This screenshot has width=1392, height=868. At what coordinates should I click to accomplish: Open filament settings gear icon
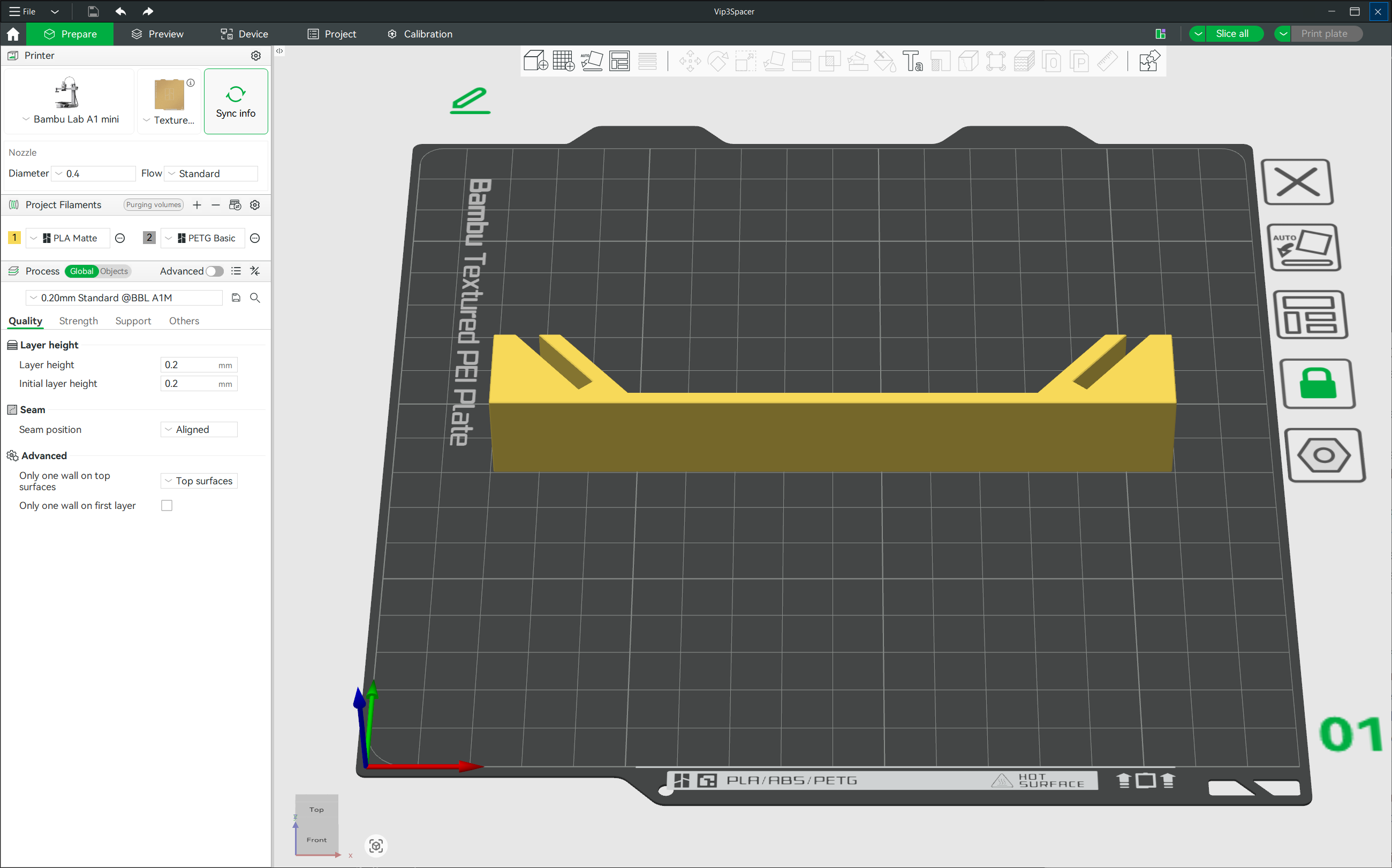[x=255, y=205]
